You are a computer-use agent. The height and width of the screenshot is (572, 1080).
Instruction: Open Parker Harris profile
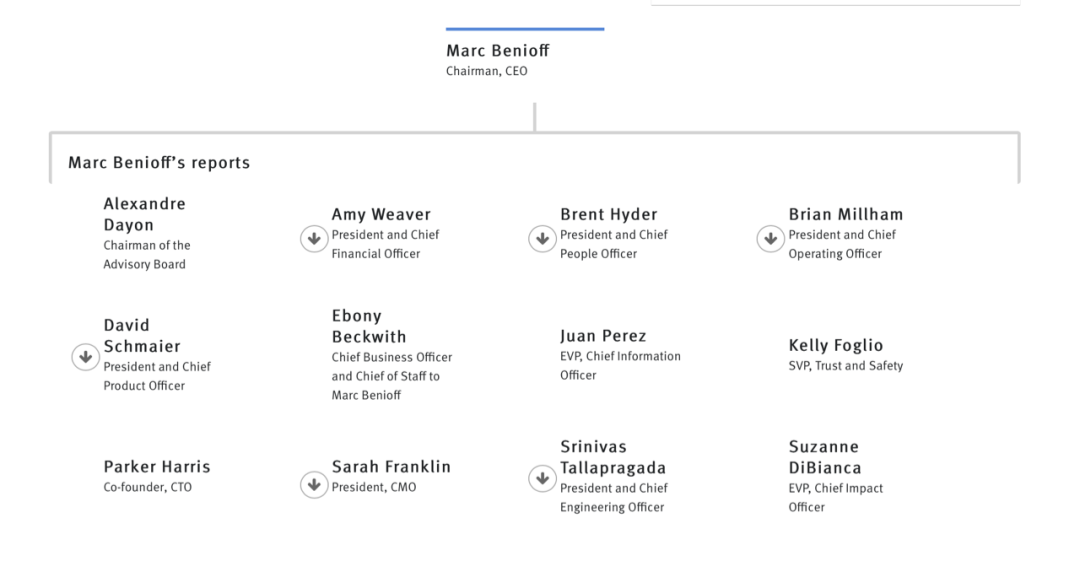pyautogui.click(x=157, y=467)
